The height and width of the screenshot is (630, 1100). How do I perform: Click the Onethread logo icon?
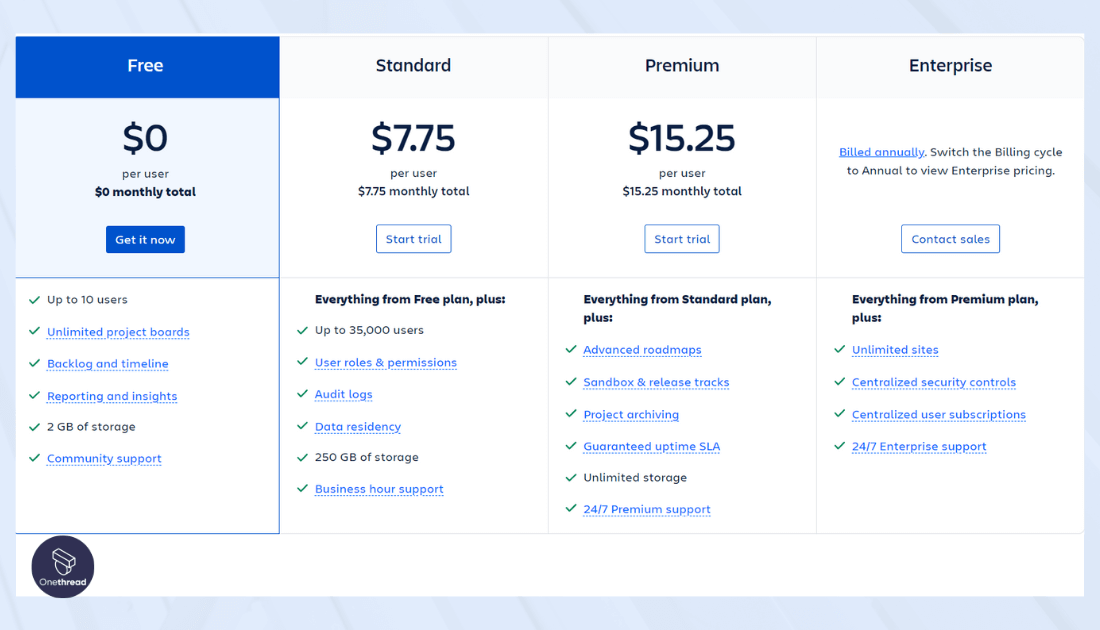coord(62,566)
